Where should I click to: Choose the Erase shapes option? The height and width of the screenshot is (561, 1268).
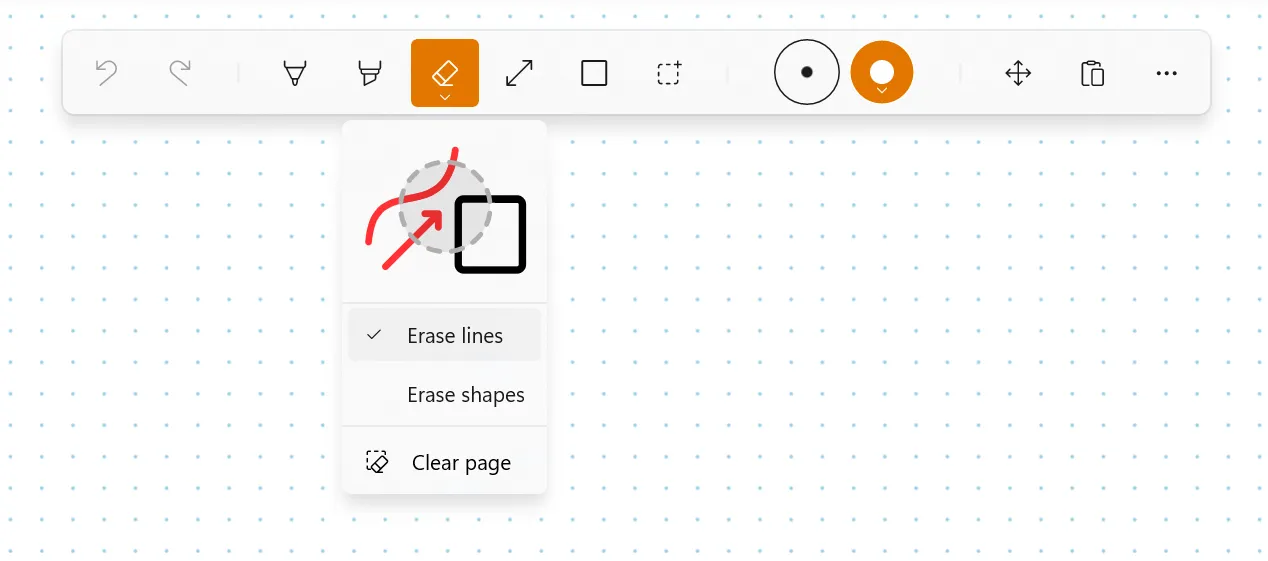[x=444, y=394]
